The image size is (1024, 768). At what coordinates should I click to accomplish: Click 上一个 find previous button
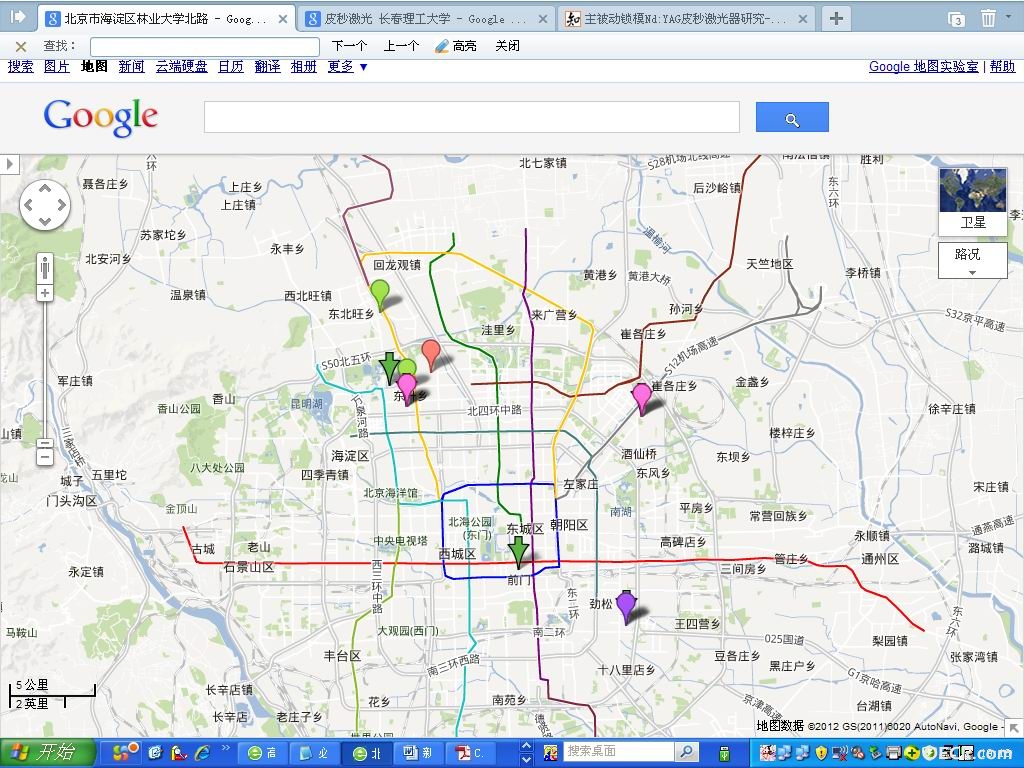pos(401,46)
